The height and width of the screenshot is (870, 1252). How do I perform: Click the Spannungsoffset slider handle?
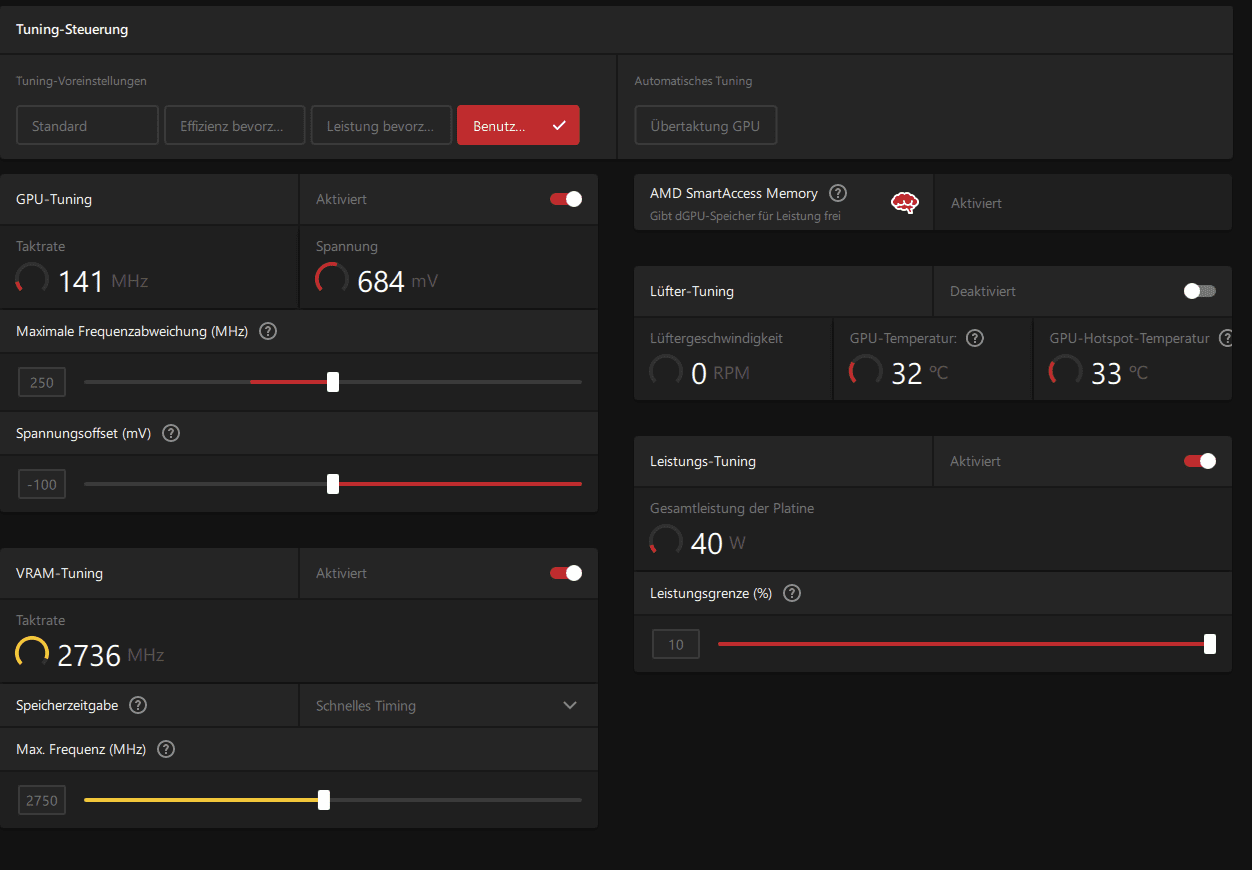(x=333, y=484)
